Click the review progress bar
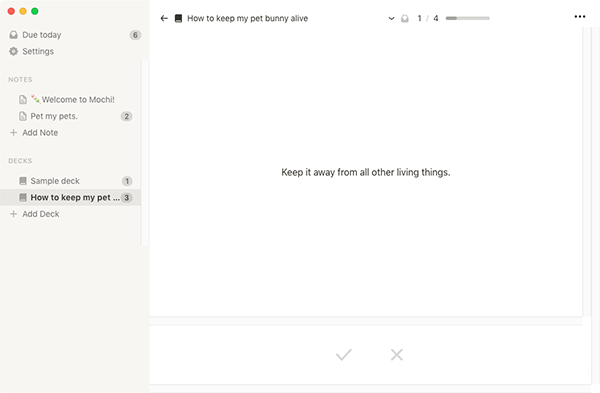 coord(468,18)
